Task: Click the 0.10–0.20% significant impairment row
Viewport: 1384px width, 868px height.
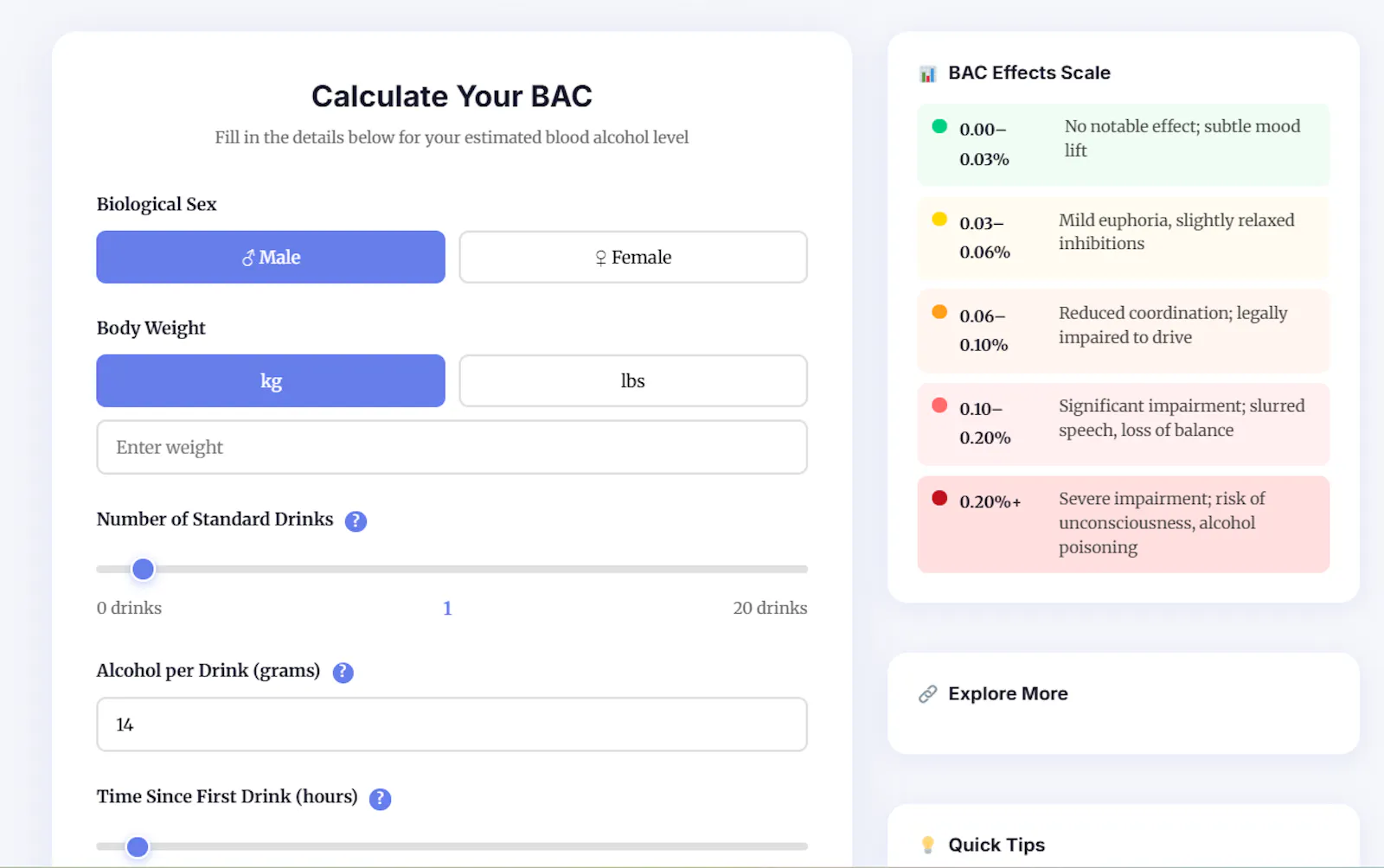Action: tap(1123, 424)
